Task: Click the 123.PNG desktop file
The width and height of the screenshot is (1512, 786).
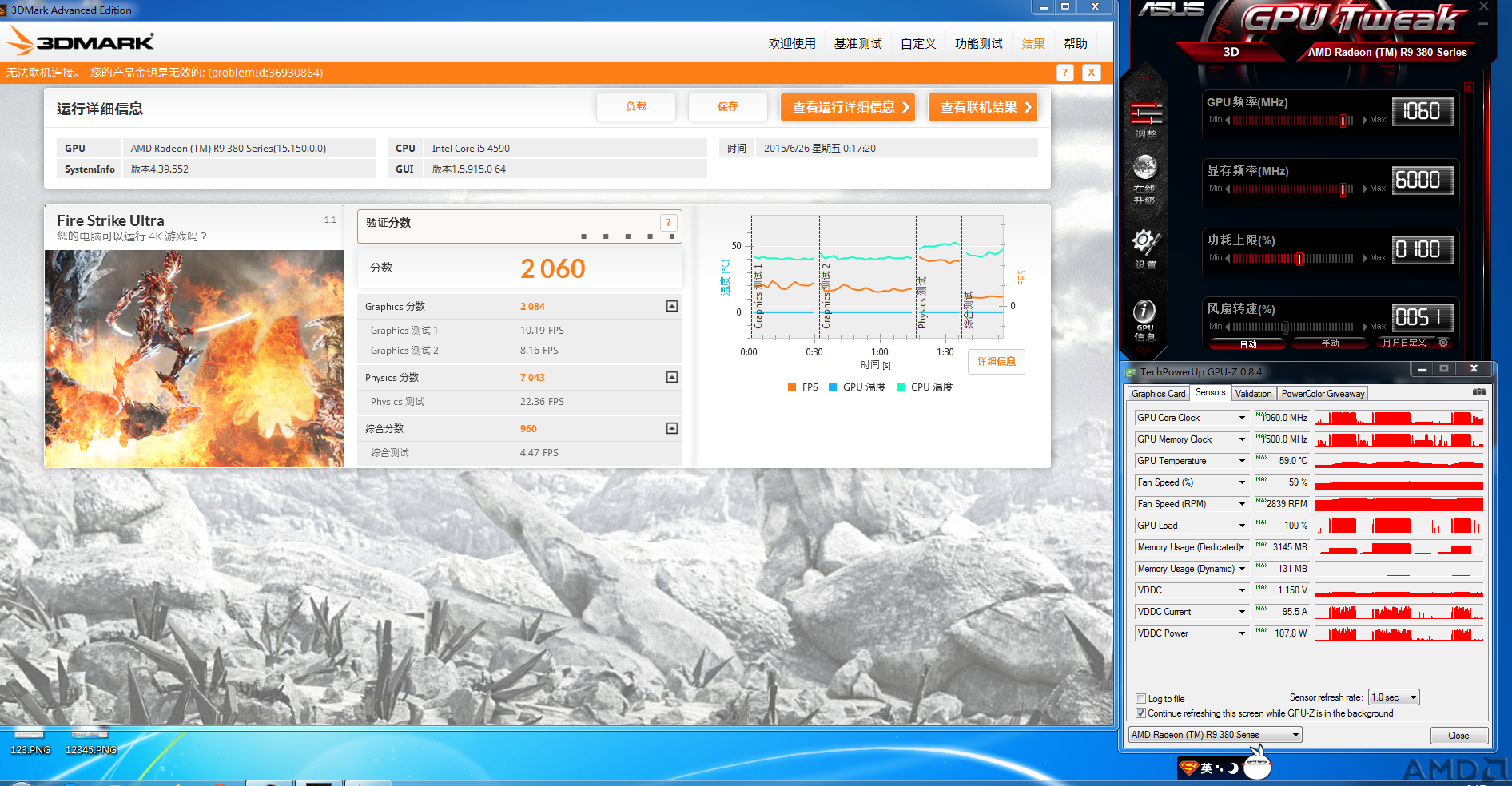Action: click(30, 742)
